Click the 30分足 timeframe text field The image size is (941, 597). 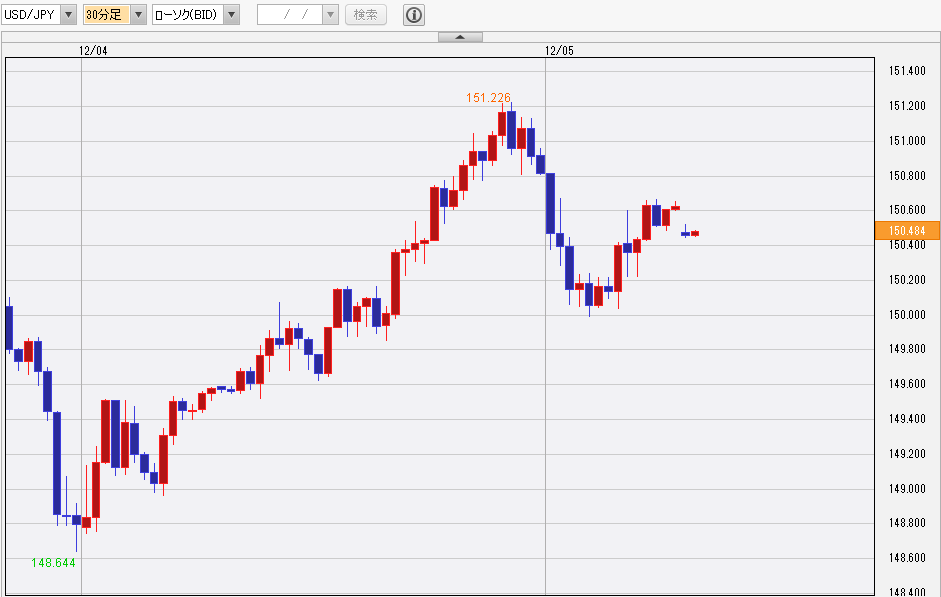click(107, 14)
